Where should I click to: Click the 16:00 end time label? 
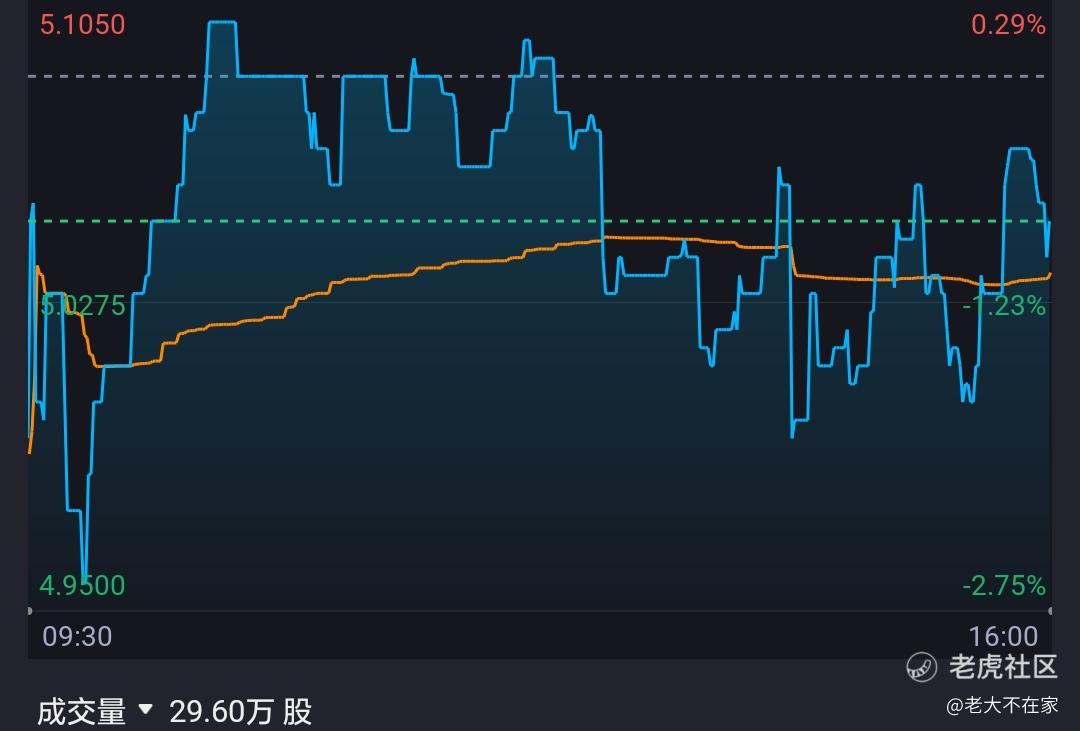point(1004,637)
